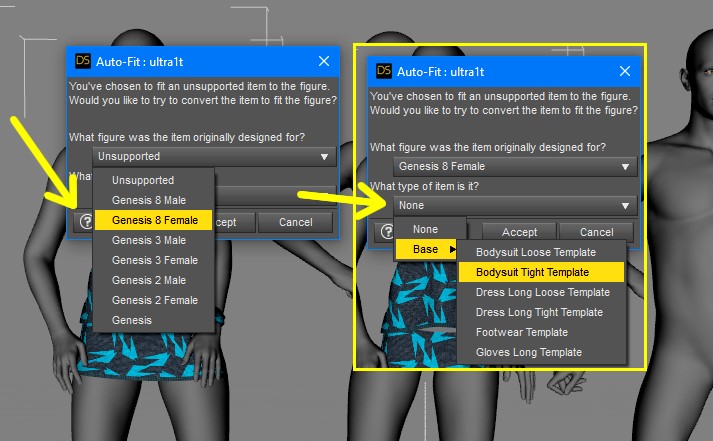
Task: Pick Gloves Long Template
Action: point(541,352)
